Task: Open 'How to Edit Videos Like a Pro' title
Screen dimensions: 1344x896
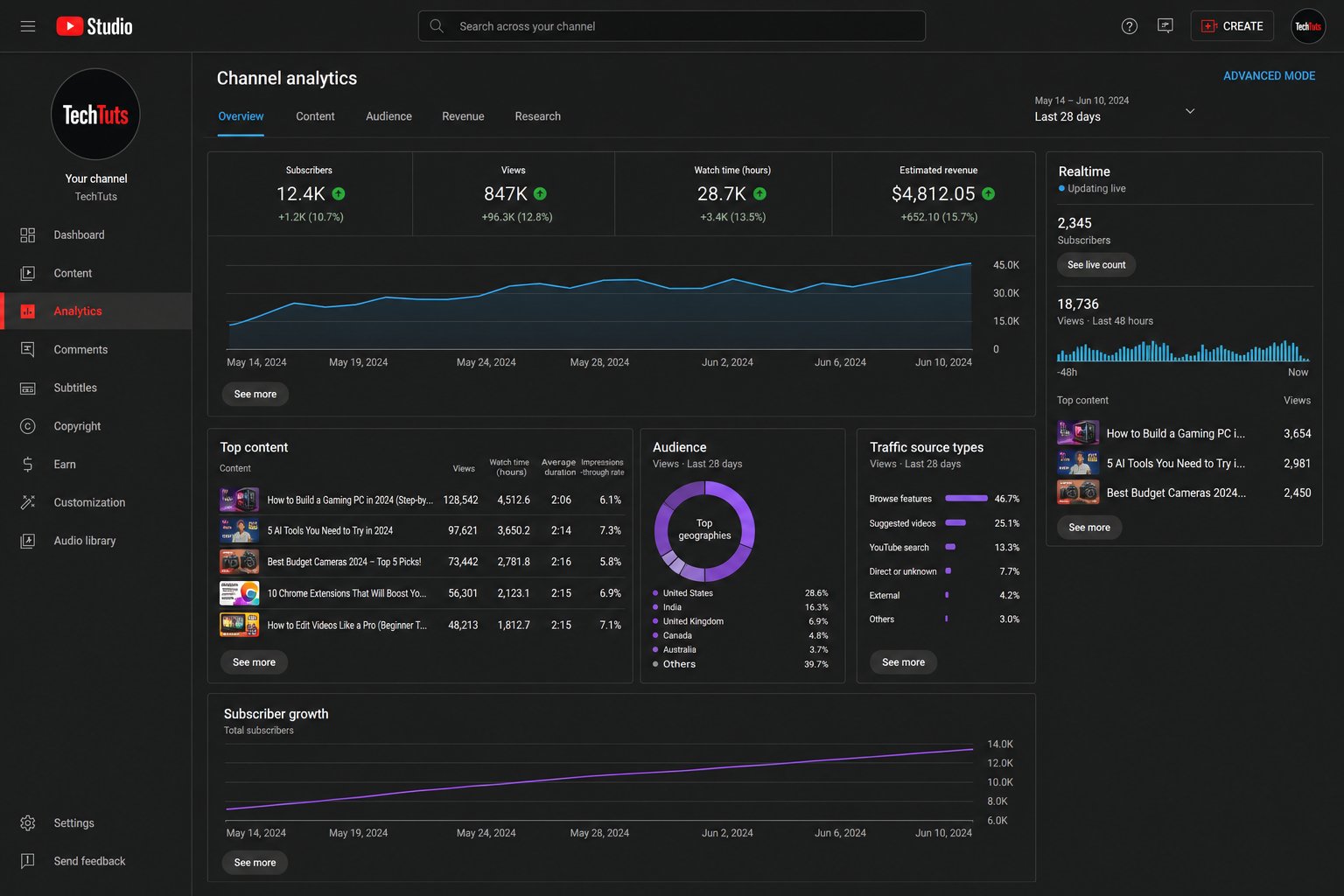Action: [346, 625]
